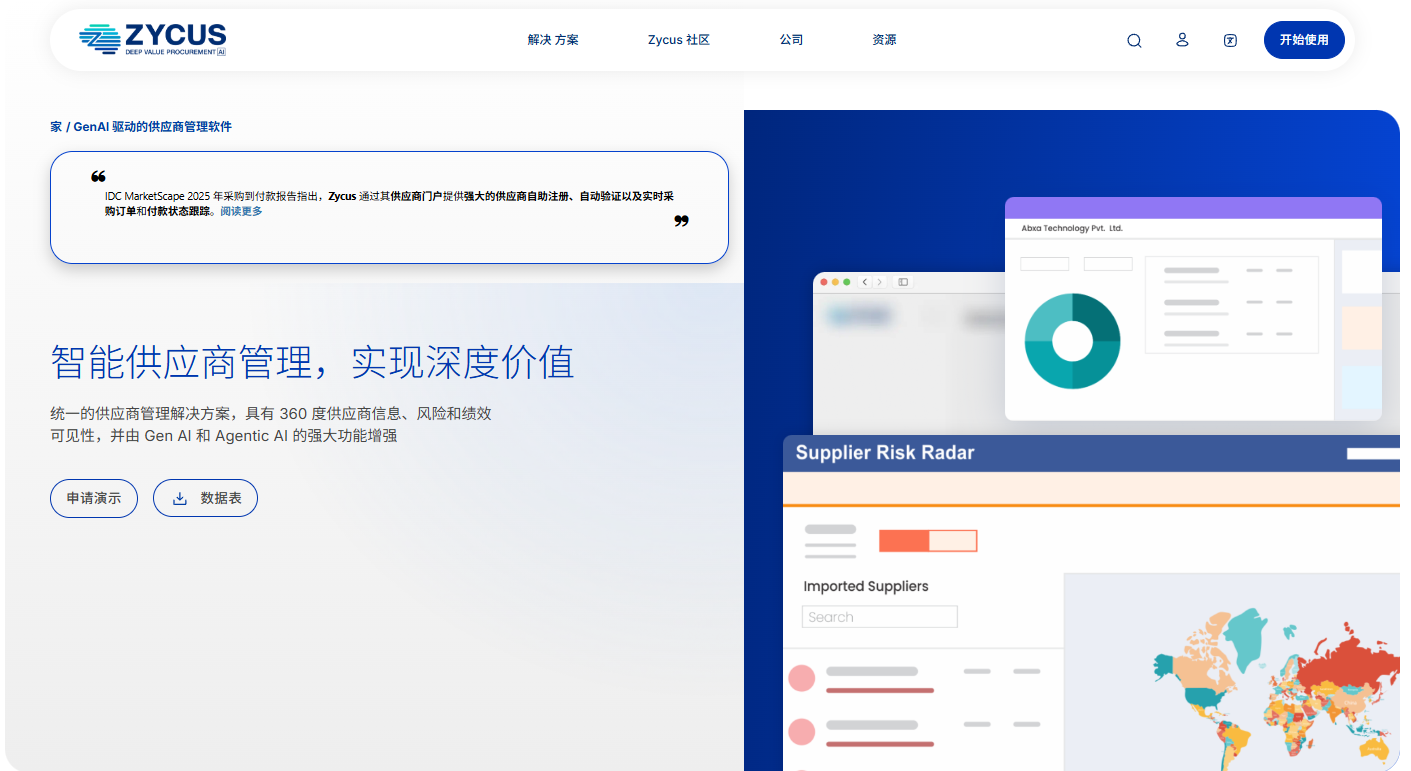Screen dimensions: 1411x771
Task: Click the orange toggle under Supplier Risk Radar
Action: click(x=927, y=541)
